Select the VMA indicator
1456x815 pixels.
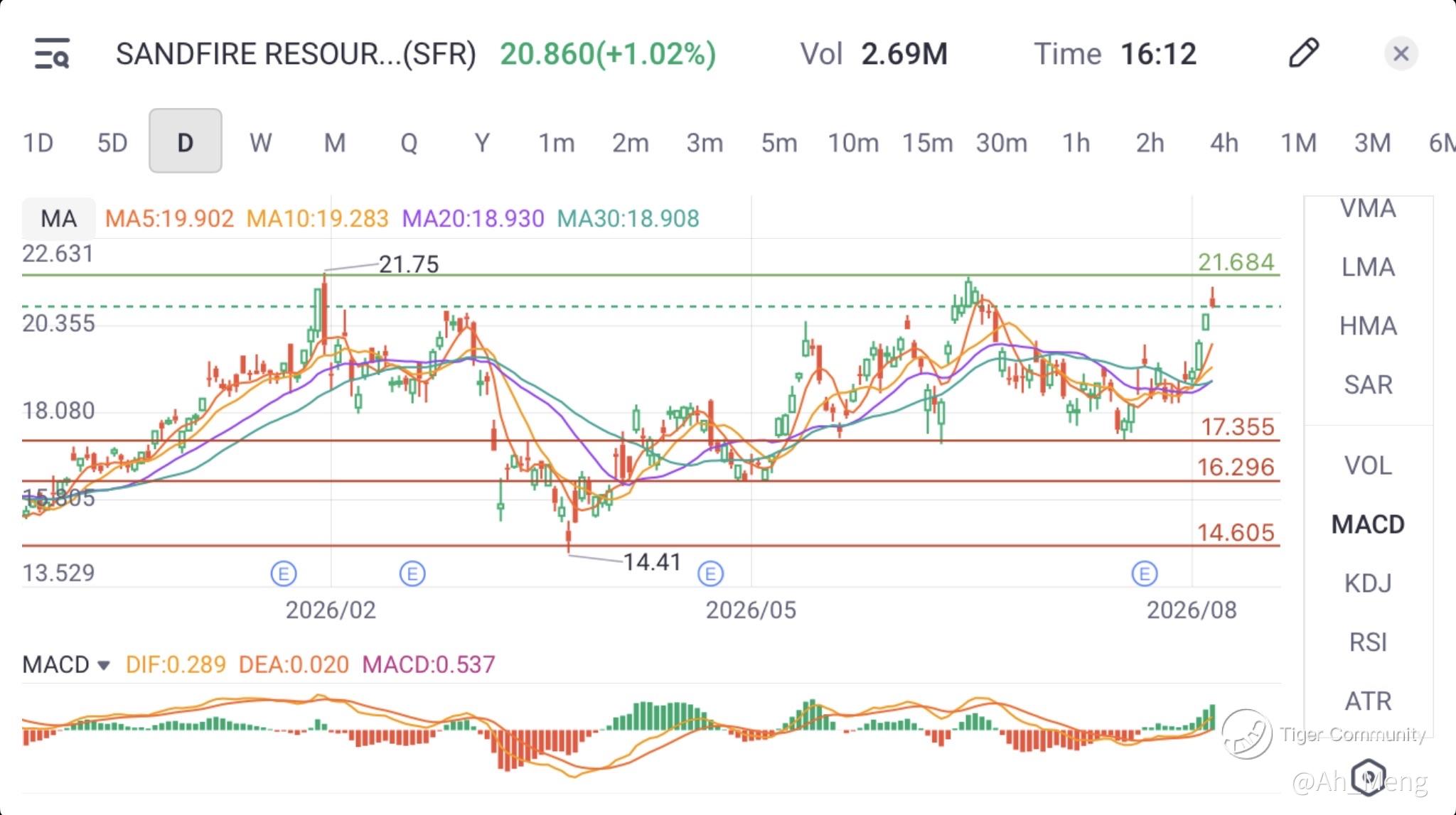(1368, 208)
